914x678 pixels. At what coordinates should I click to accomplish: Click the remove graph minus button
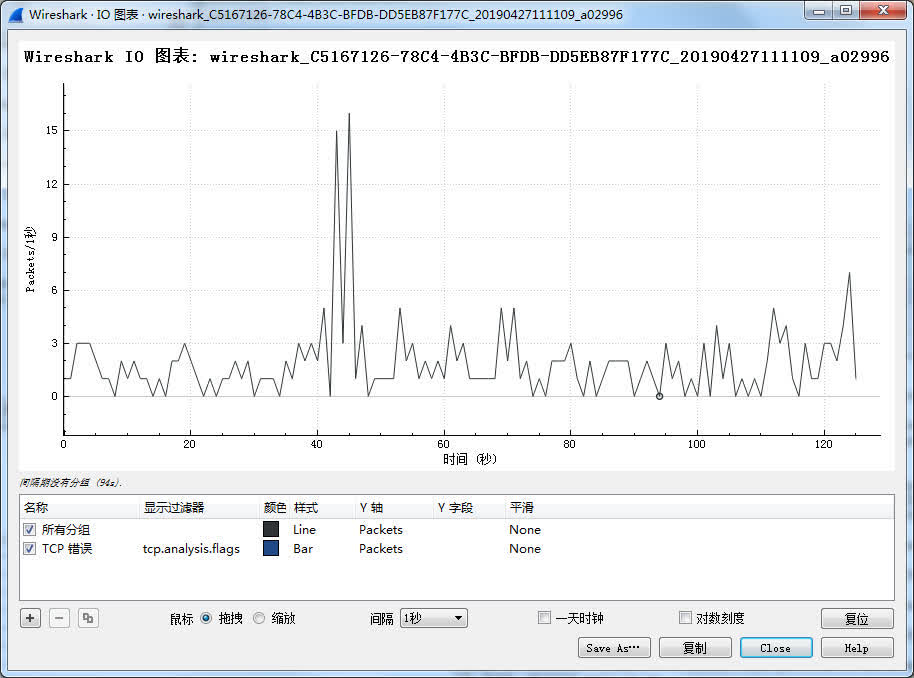tap(60, 618)
